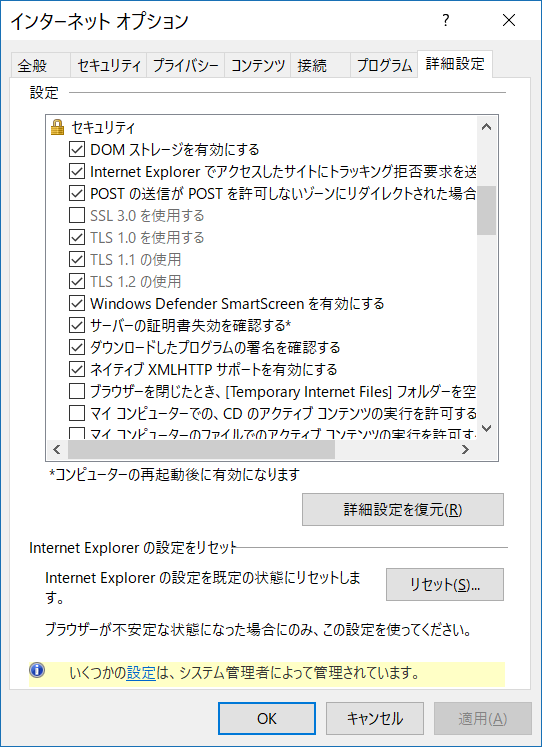The height and width of the screenshot is (747, 542).
Task: Toggle DOM ストレージを有効にする checkbox
Action: (77, 150)
